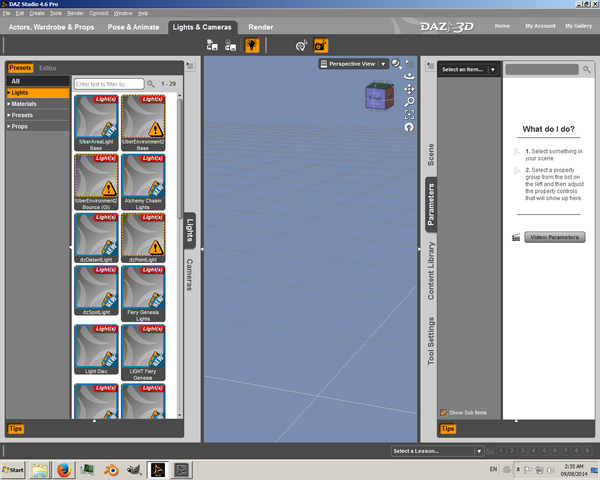Go to the Home link
Viewport: 600px width, 480px height.
(502, 26)
